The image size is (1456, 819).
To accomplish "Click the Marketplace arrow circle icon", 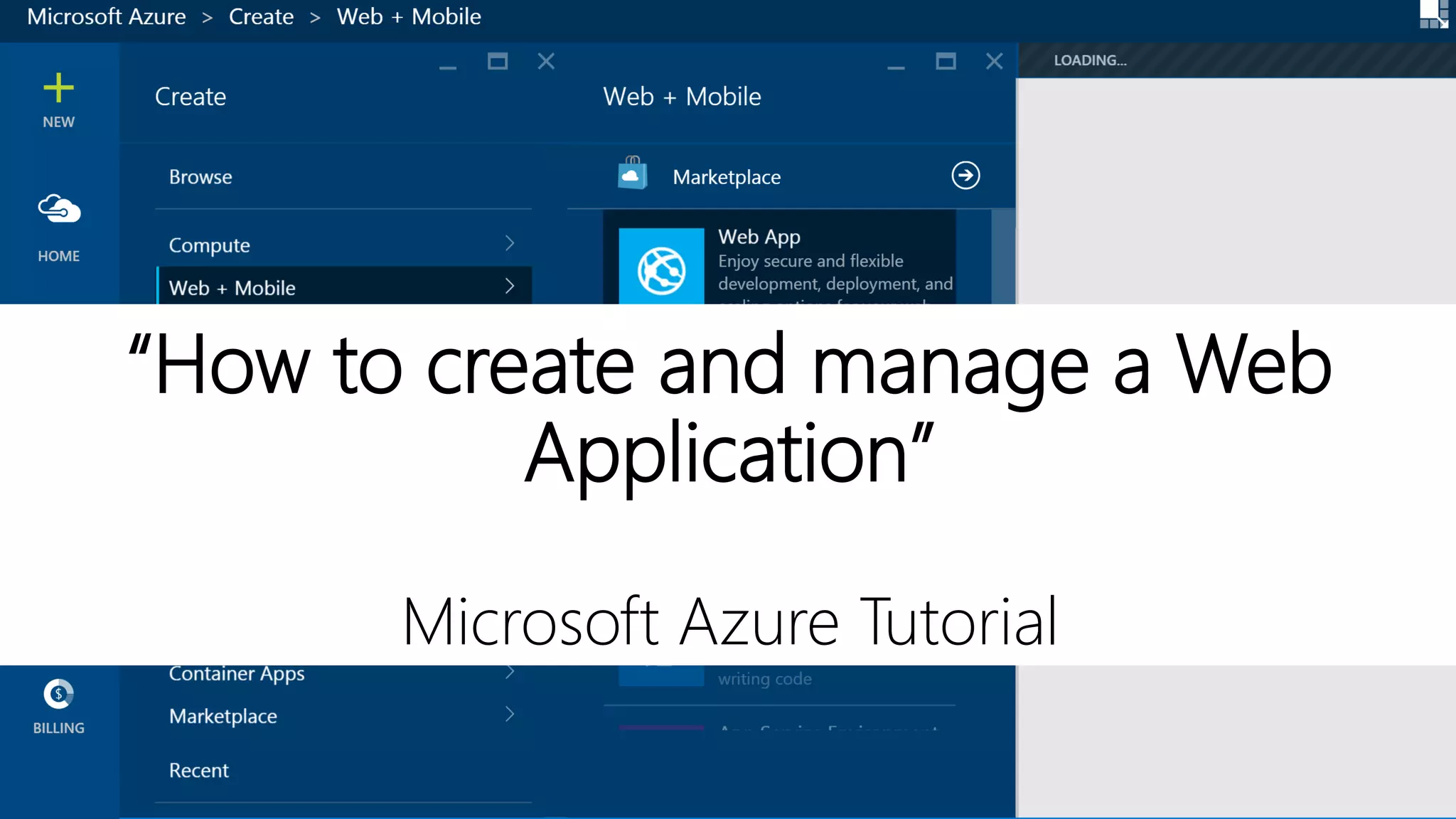I will 965,176.
